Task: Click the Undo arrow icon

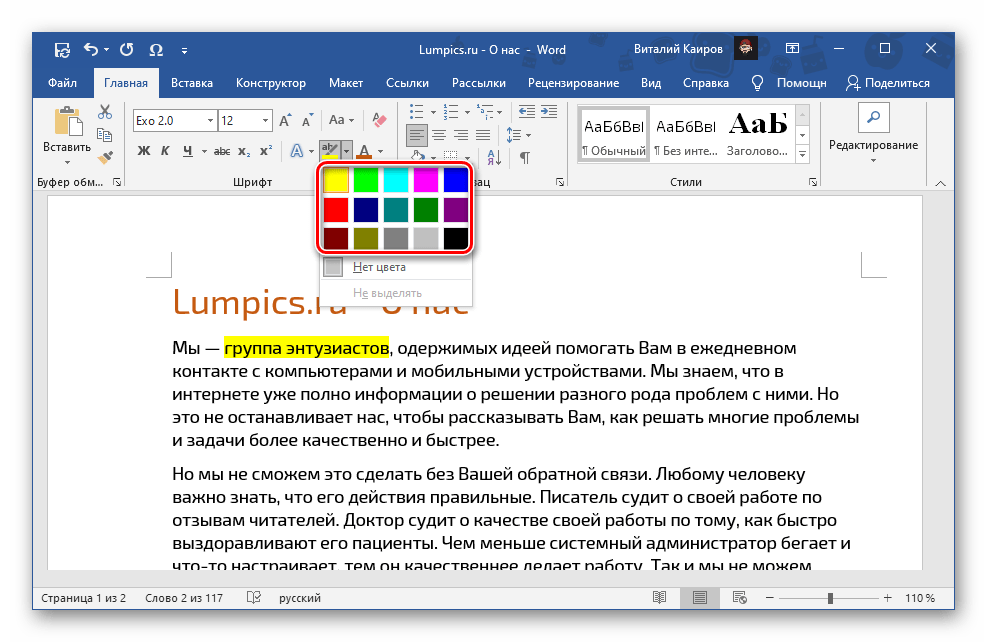Action: coord(91,49)
